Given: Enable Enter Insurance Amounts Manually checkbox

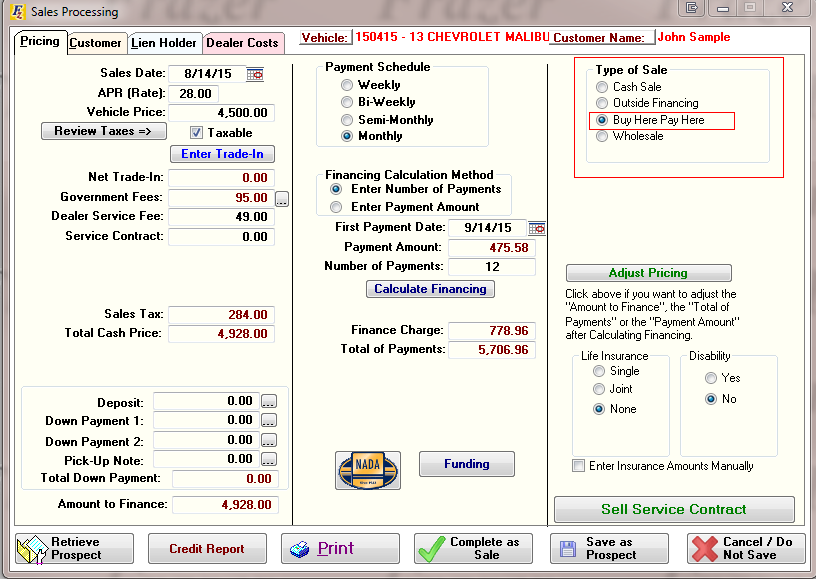Looking at the screenshot, I should pos(578,466).
